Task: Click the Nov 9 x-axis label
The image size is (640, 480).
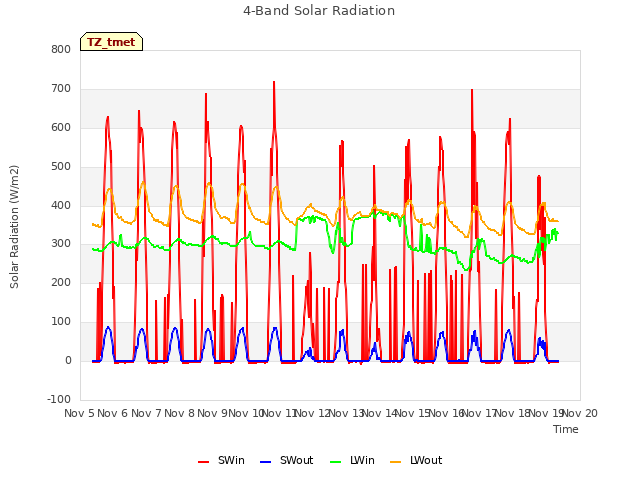Action: click(212, 413)
